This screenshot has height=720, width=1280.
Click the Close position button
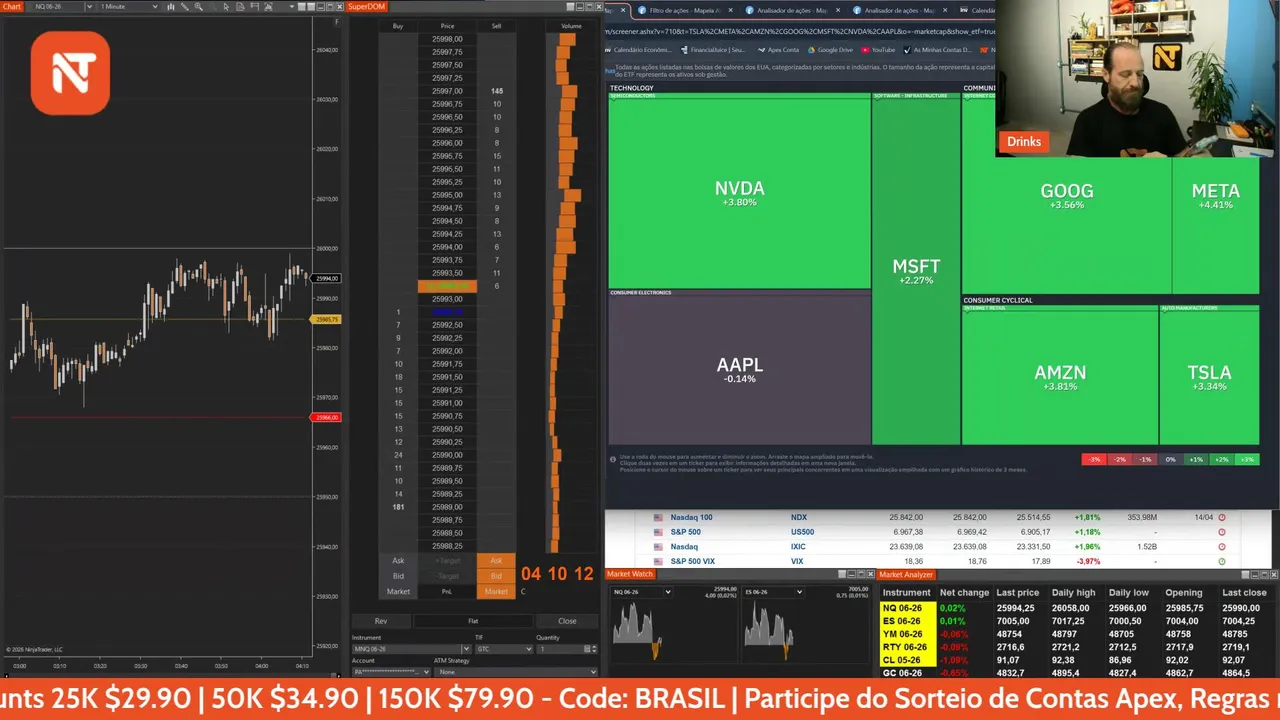point(567,621)
